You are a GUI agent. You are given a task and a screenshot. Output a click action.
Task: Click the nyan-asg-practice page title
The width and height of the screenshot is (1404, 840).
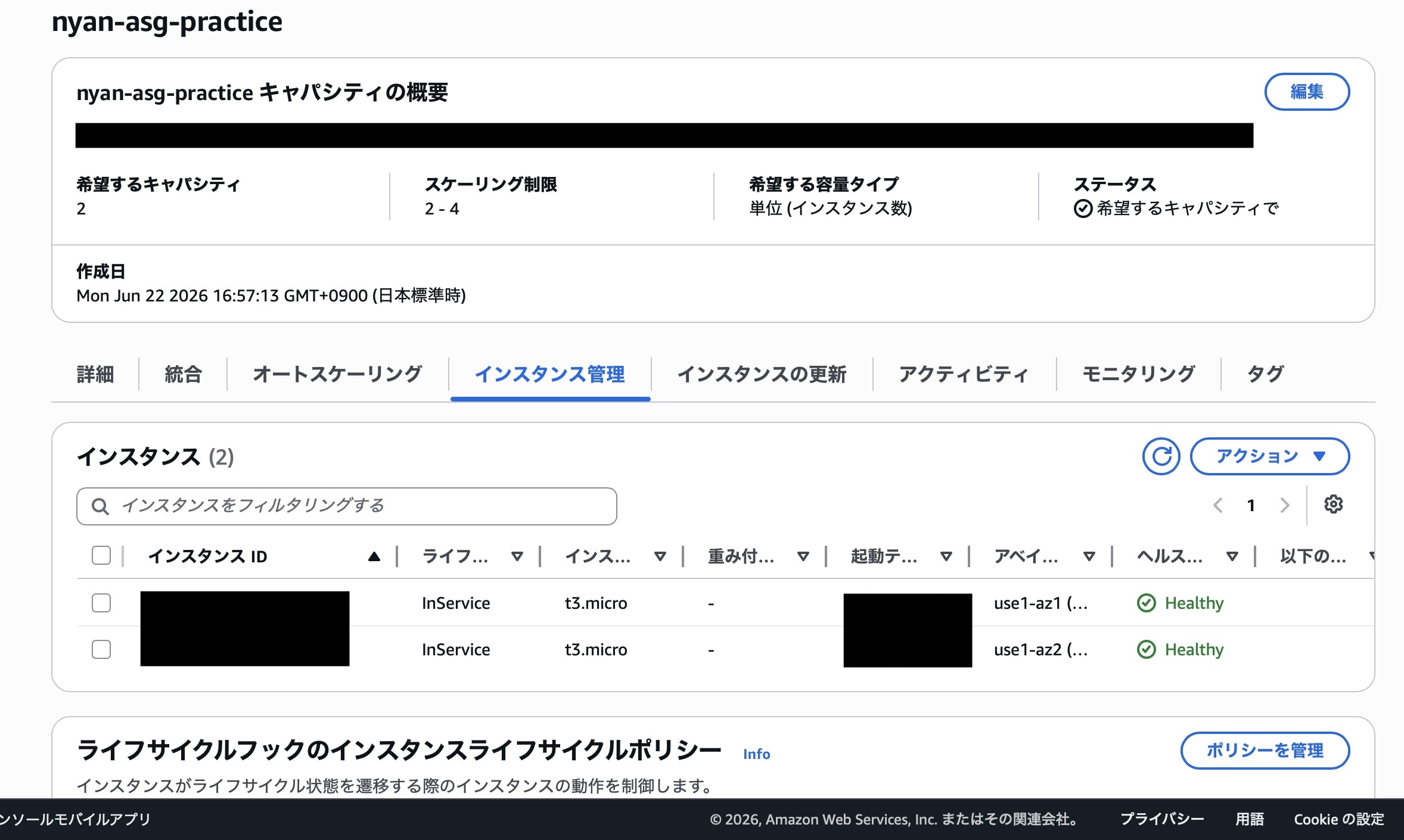(167, 21)
